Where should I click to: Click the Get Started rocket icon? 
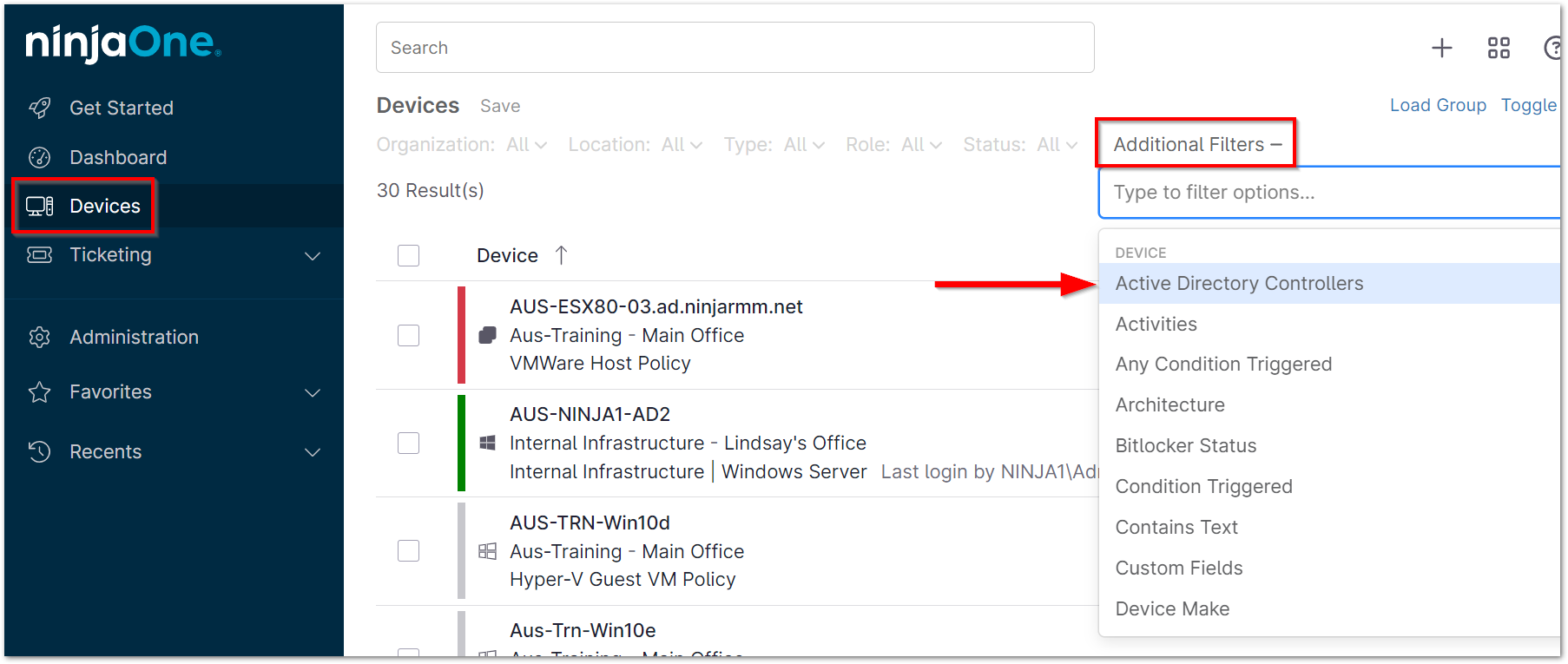(x=40, y=108)
